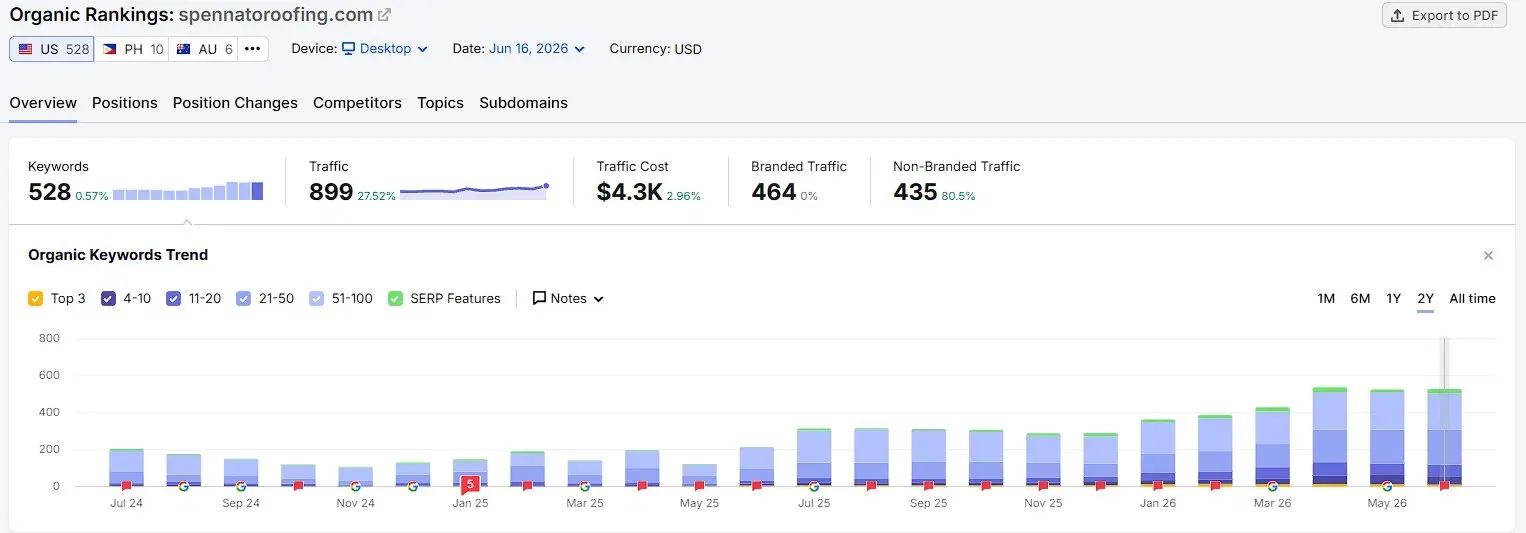Viewport: 1526px width, 533px height.
Task: Select the PH flag database
Action: coord(132,49)
